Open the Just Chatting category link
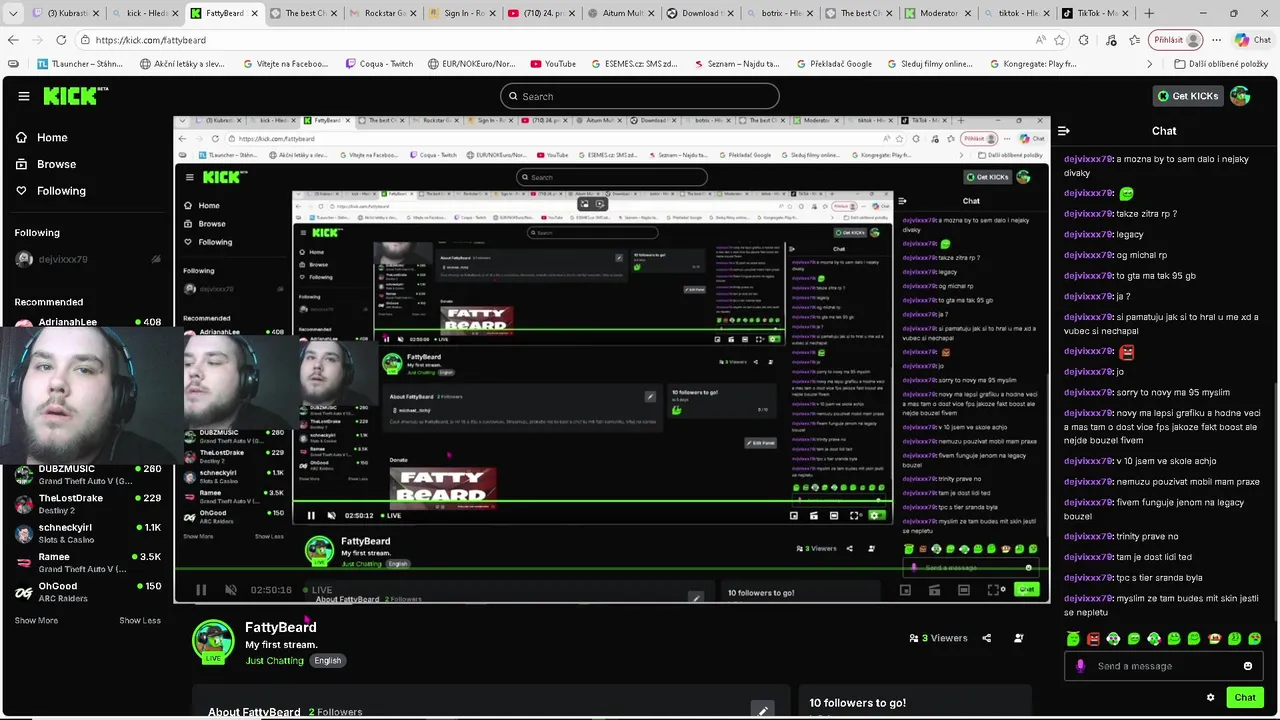Viewport: 1280px width, 720px height. [274, 661]
